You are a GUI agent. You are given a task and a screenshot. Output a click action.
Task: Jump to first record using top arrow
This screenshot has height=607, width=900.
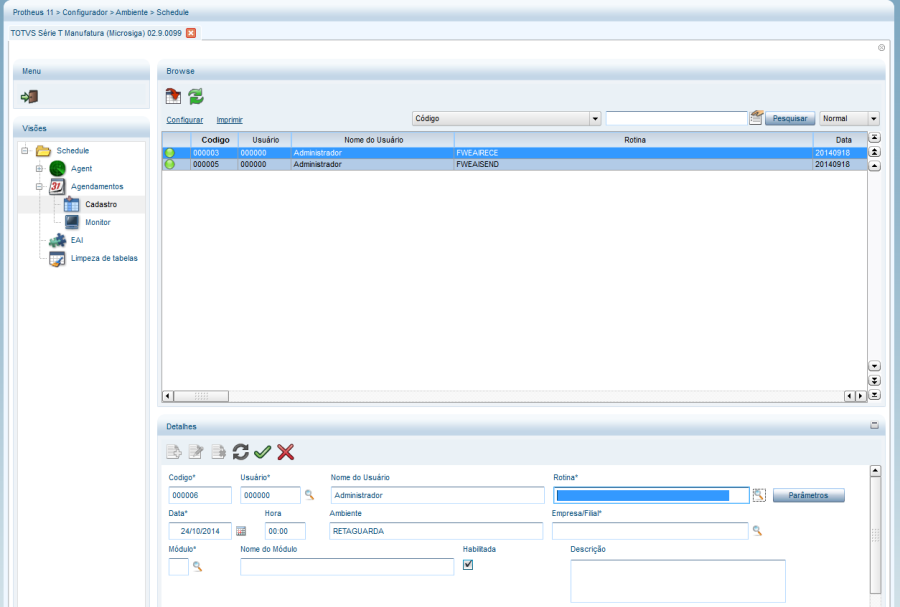[874, 138]
